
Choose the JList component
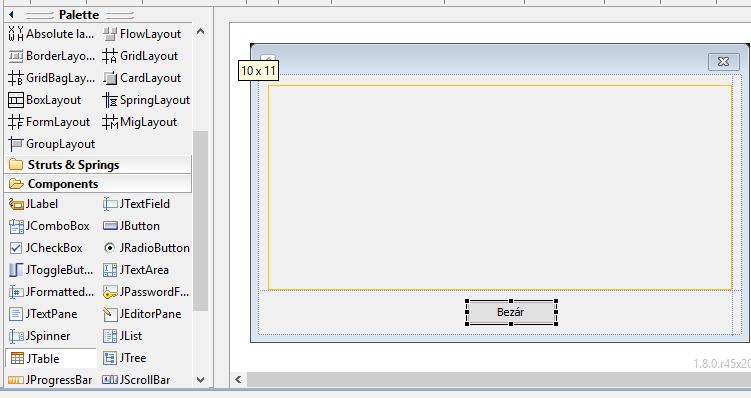(x=123, y=336)
